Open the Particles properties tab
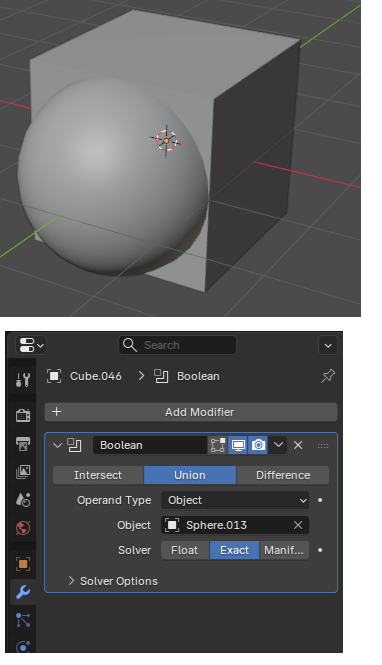Screen dimensions: 382x665 23,620
